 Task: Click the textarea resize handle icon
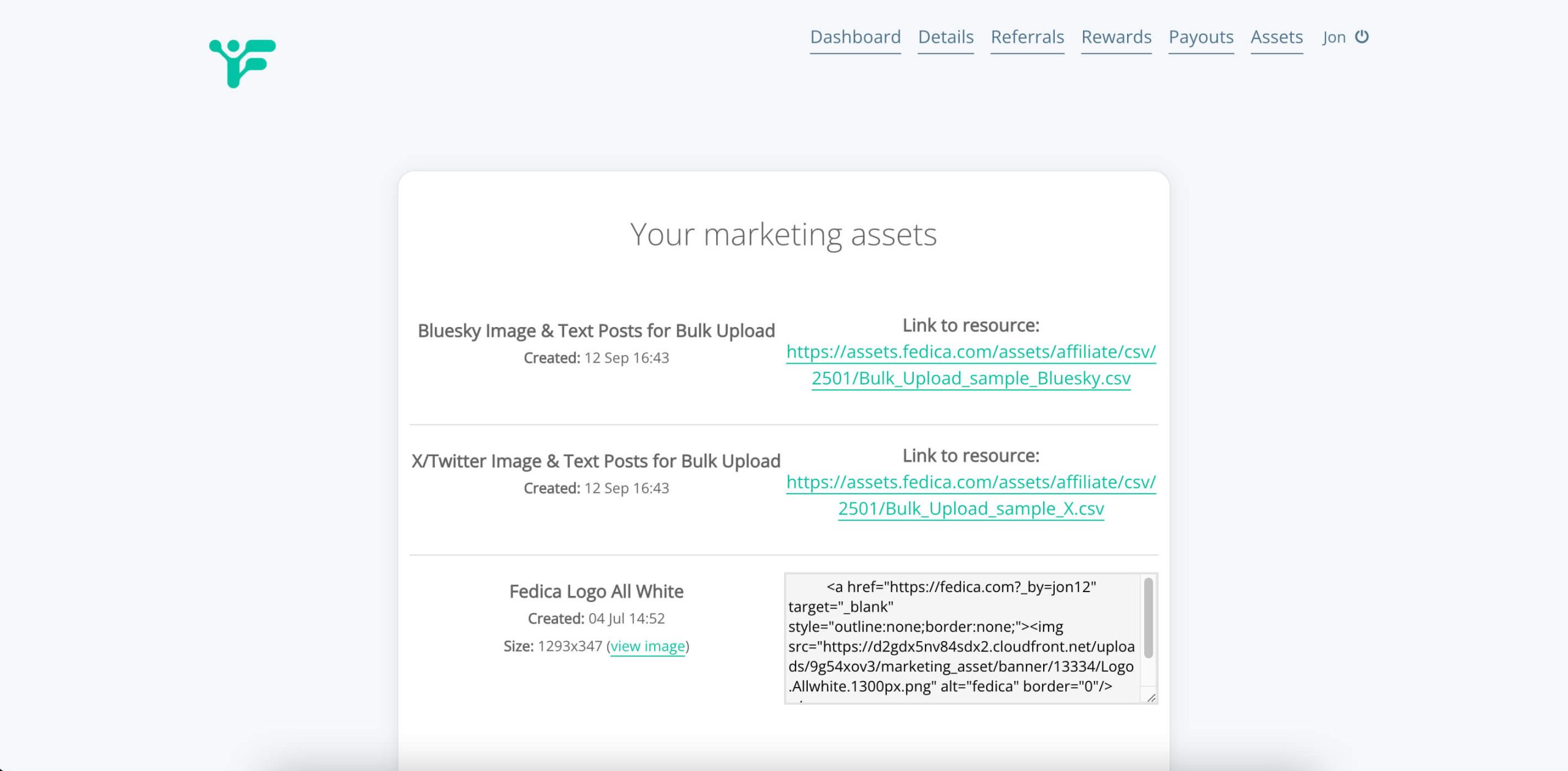(x=1151, y=698)
